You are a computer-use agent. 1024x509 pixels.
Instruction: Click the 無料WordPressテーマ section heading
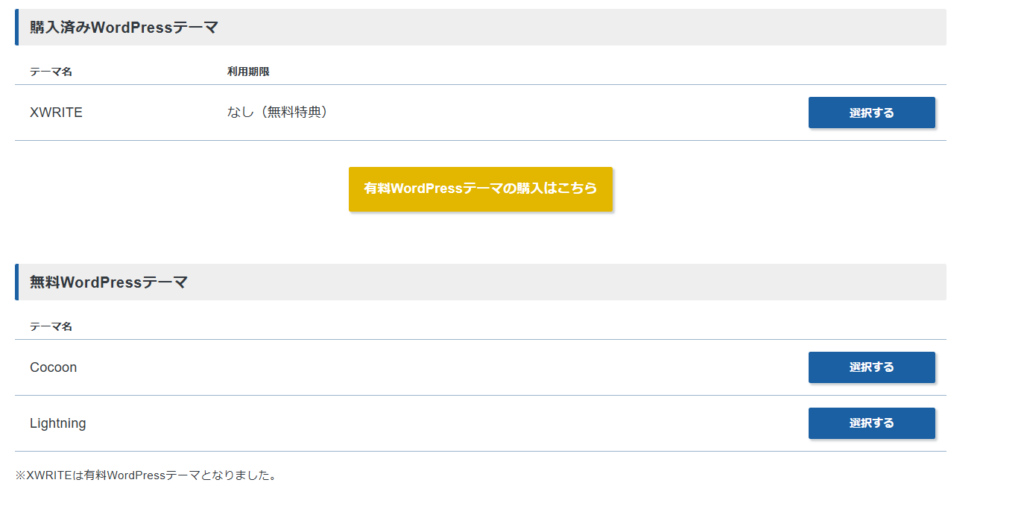[x=109, y=282]
